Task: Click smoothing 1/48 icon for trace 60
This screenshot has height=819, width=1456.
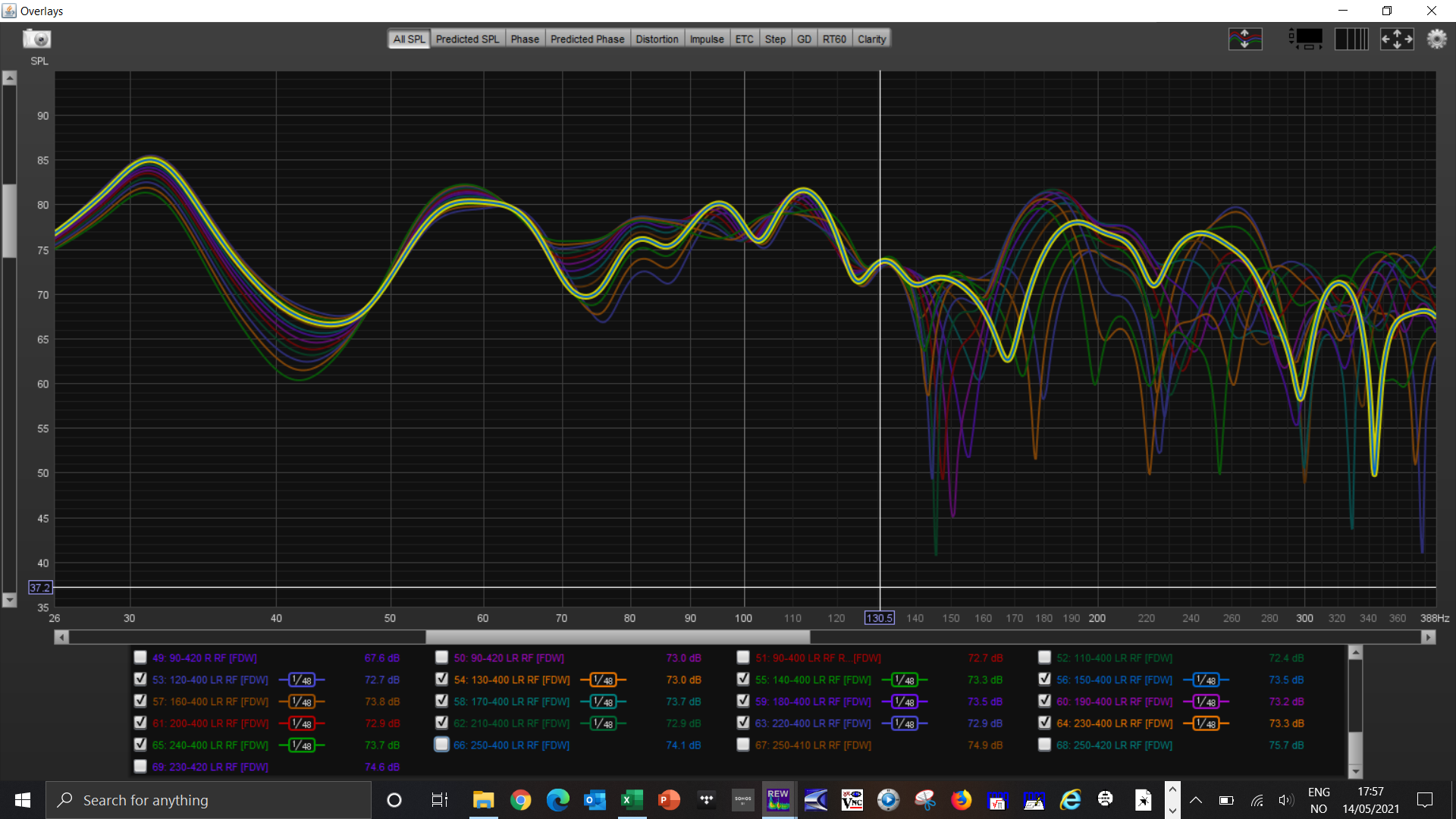Action: tap(1206, 702)
